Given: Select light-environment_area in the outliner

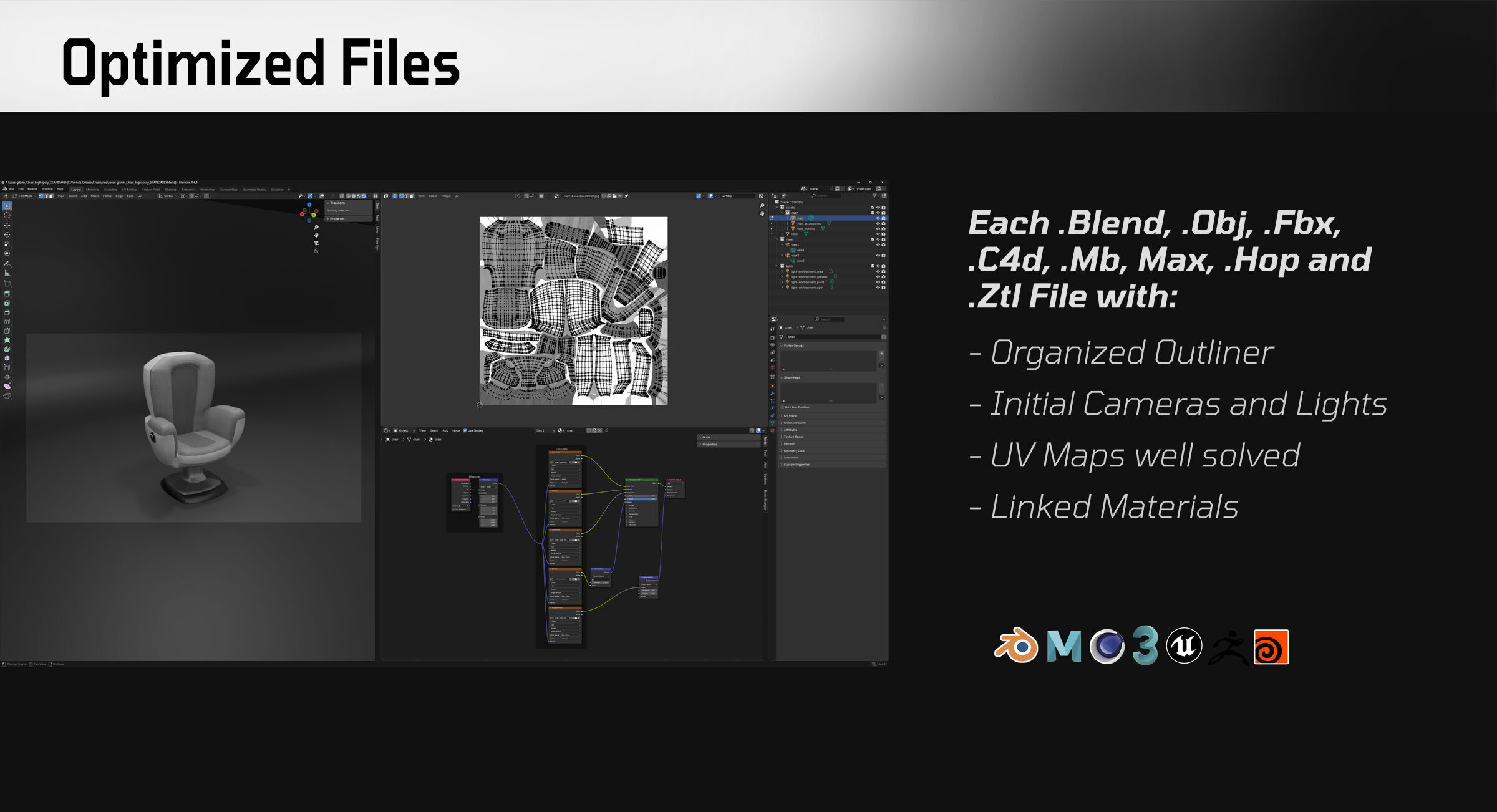Looking at the screenshot, I should 807,271.
